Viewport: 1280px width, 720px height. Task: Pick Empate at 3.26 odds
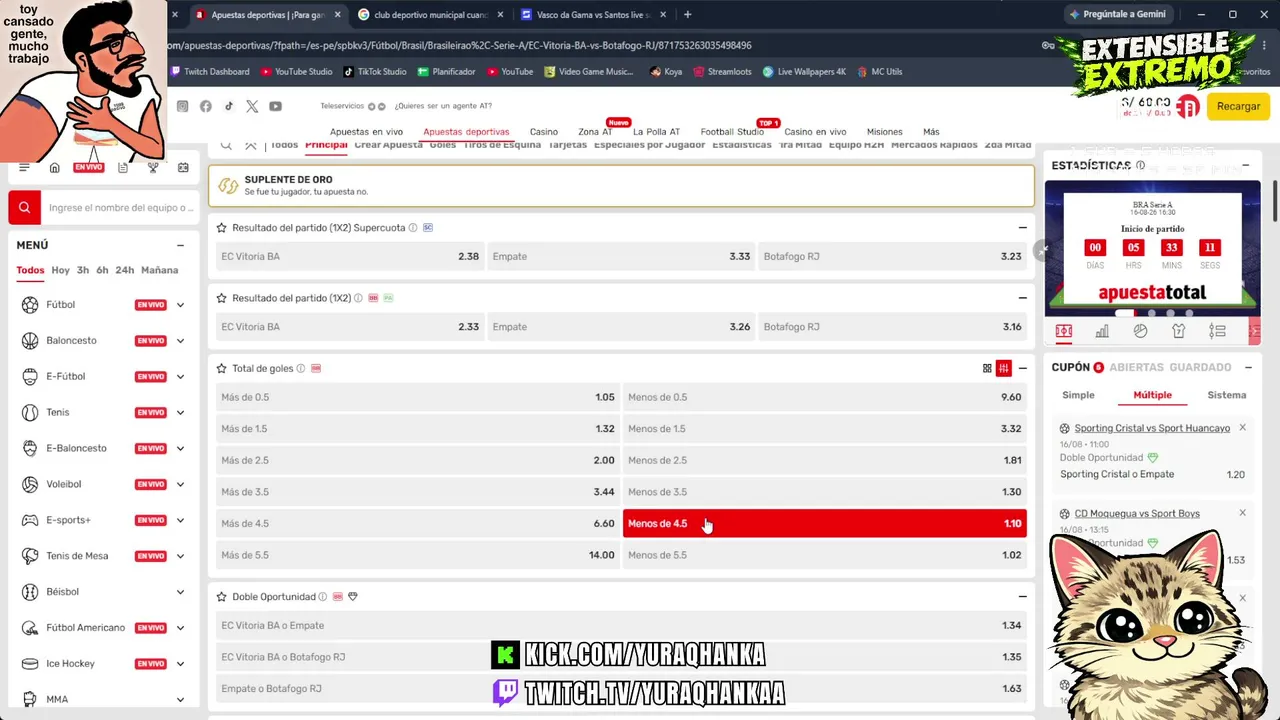[621, 327]
